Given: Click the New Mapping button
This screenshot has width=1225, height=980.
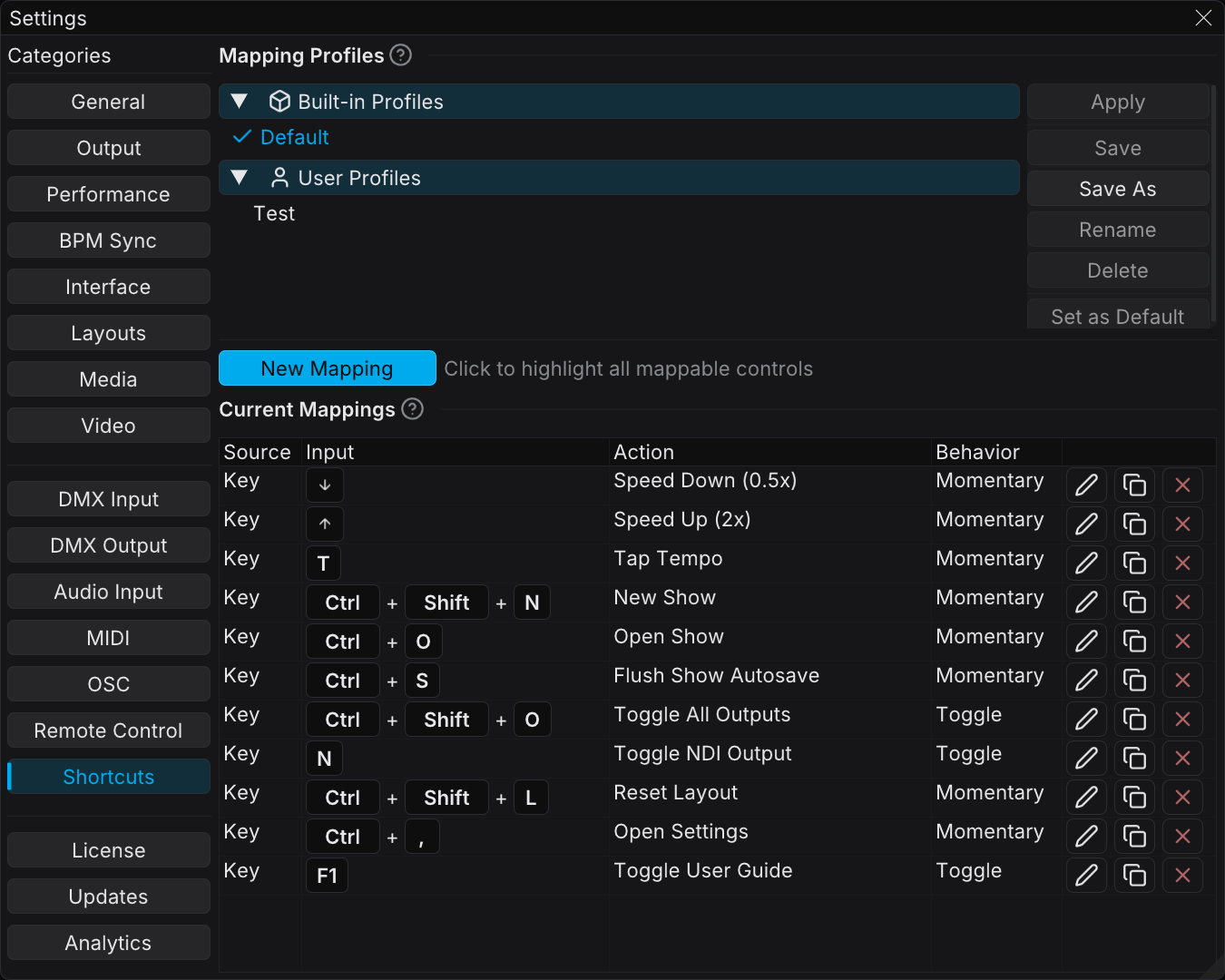Looking at the screenshot, I should pos(328,368).
